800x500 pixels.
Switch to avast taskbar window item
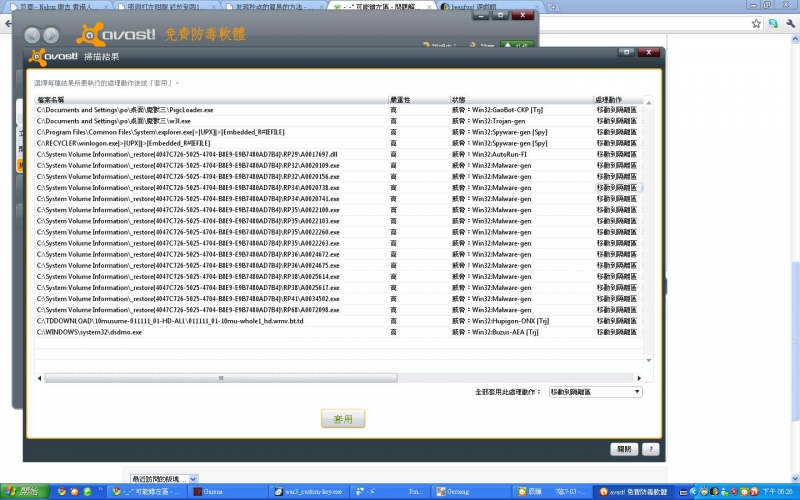click(x=635, y=492)
